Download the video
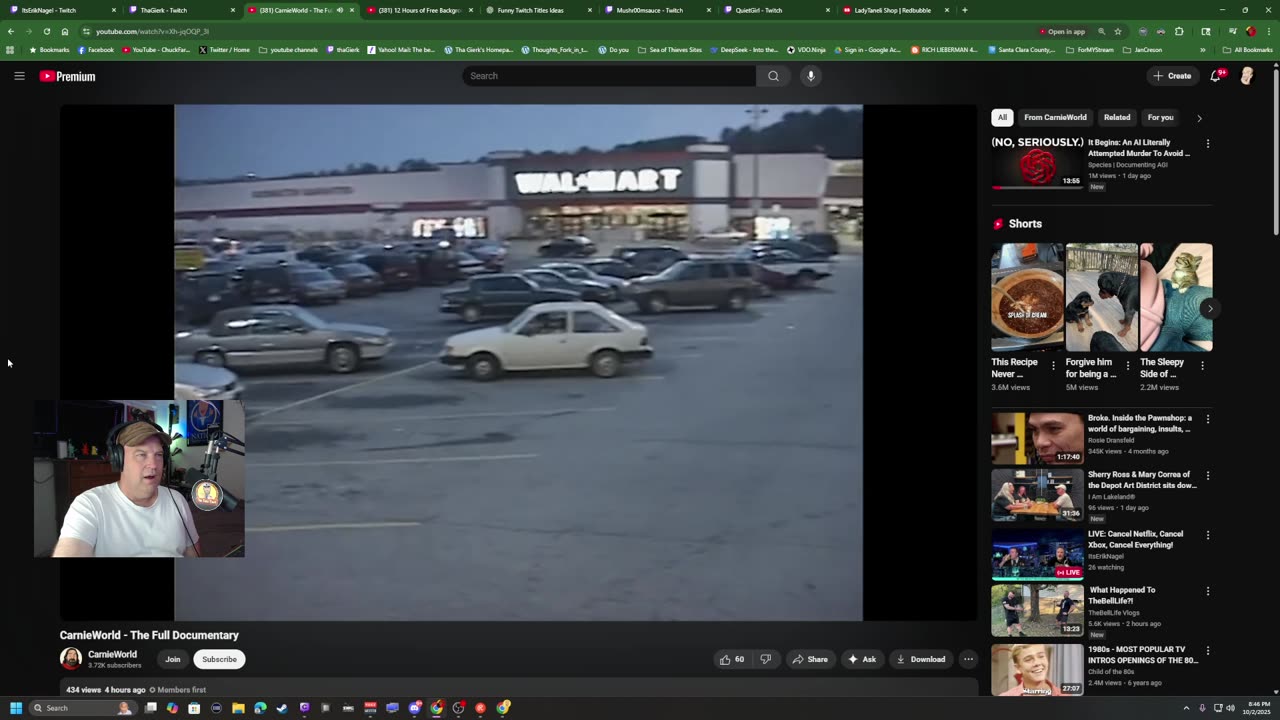 click(x=920, y=659)
